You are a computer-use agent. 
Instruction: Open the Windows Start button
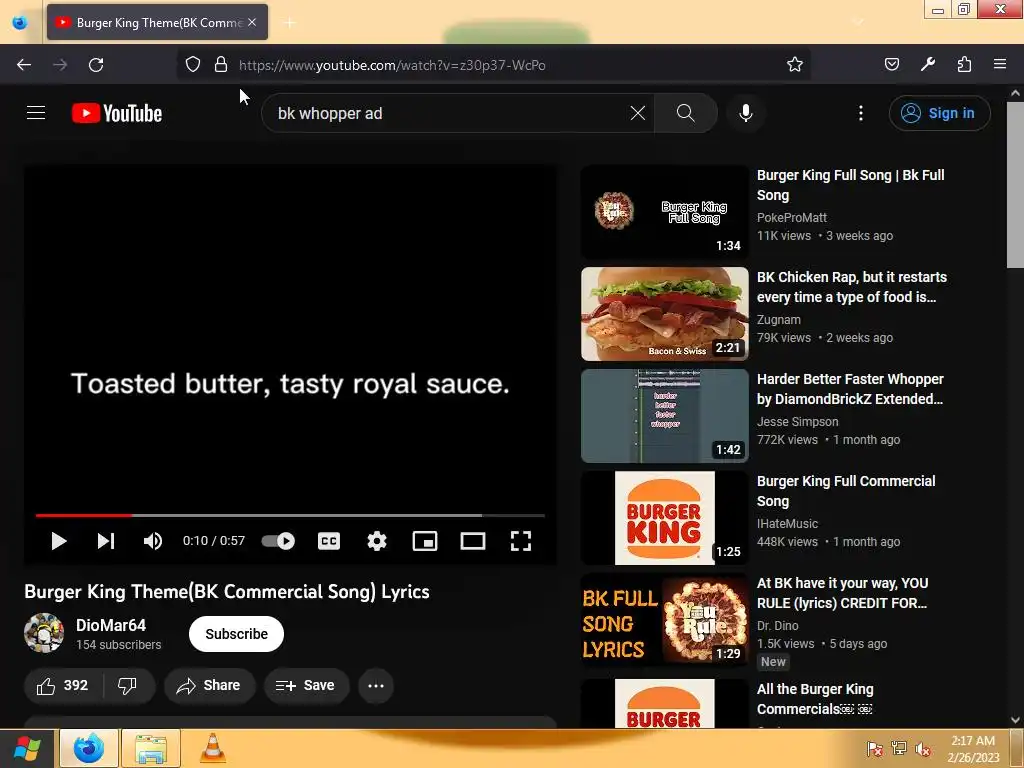point(27,748)
